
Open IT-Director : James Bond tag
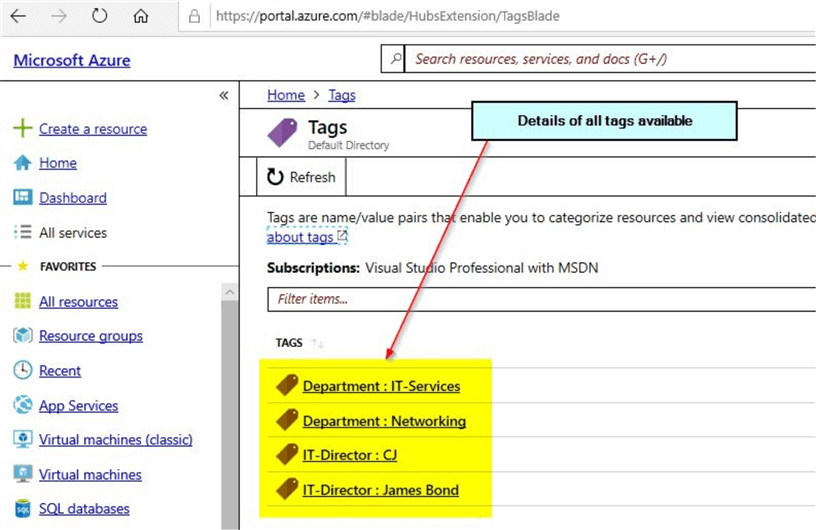tap(380, 490)
